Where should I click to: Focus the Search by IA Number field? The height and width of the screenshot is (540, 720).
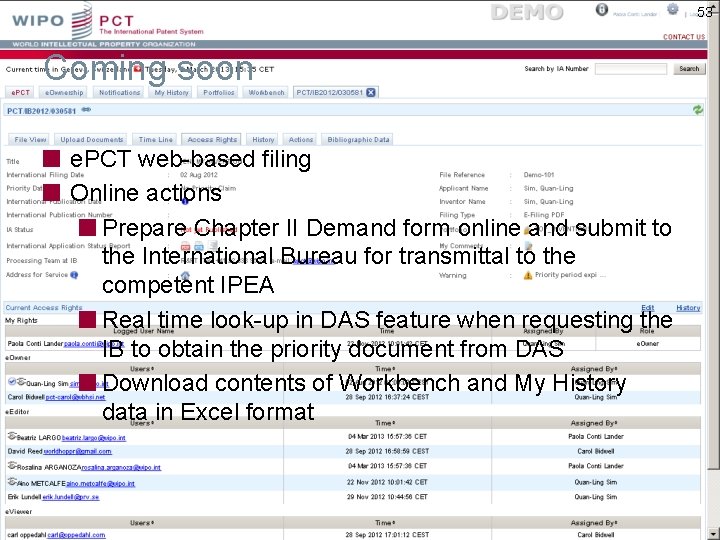coord(630,69)
